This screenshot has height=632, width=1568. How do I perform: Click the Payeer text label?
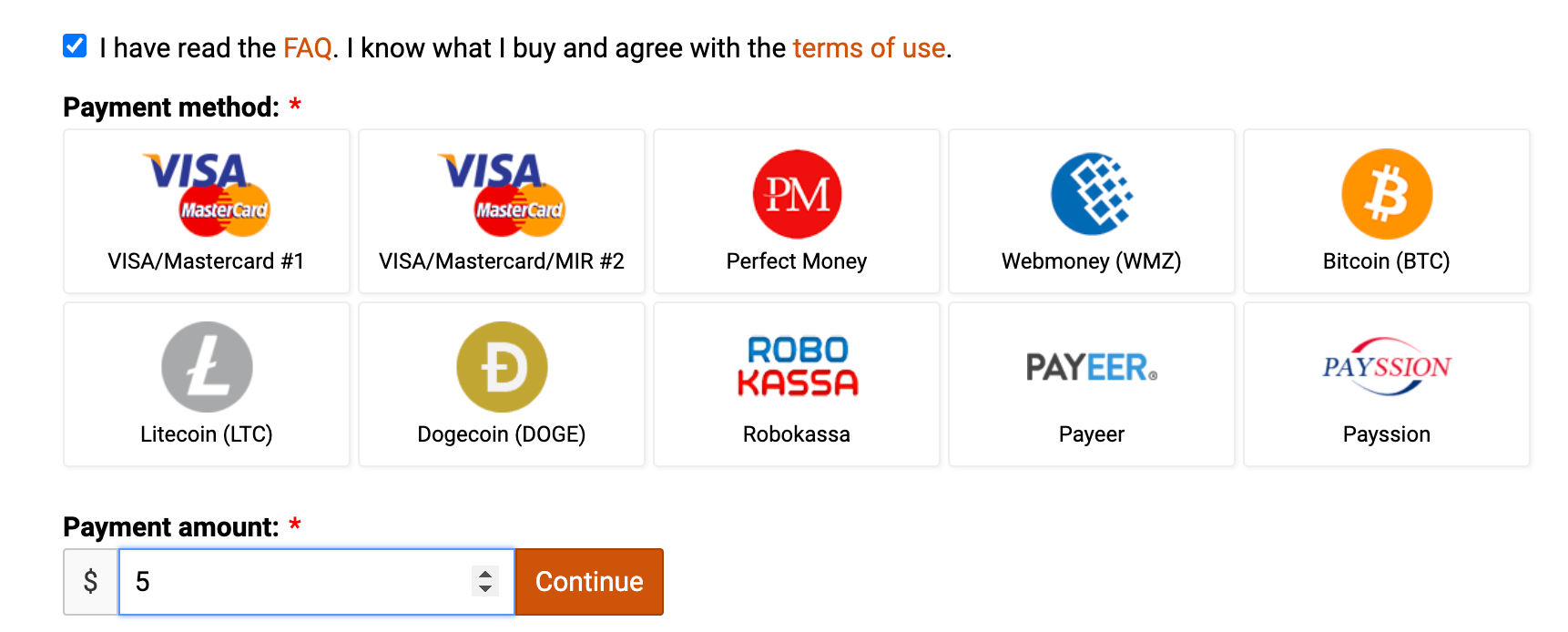pos(1092,434)
